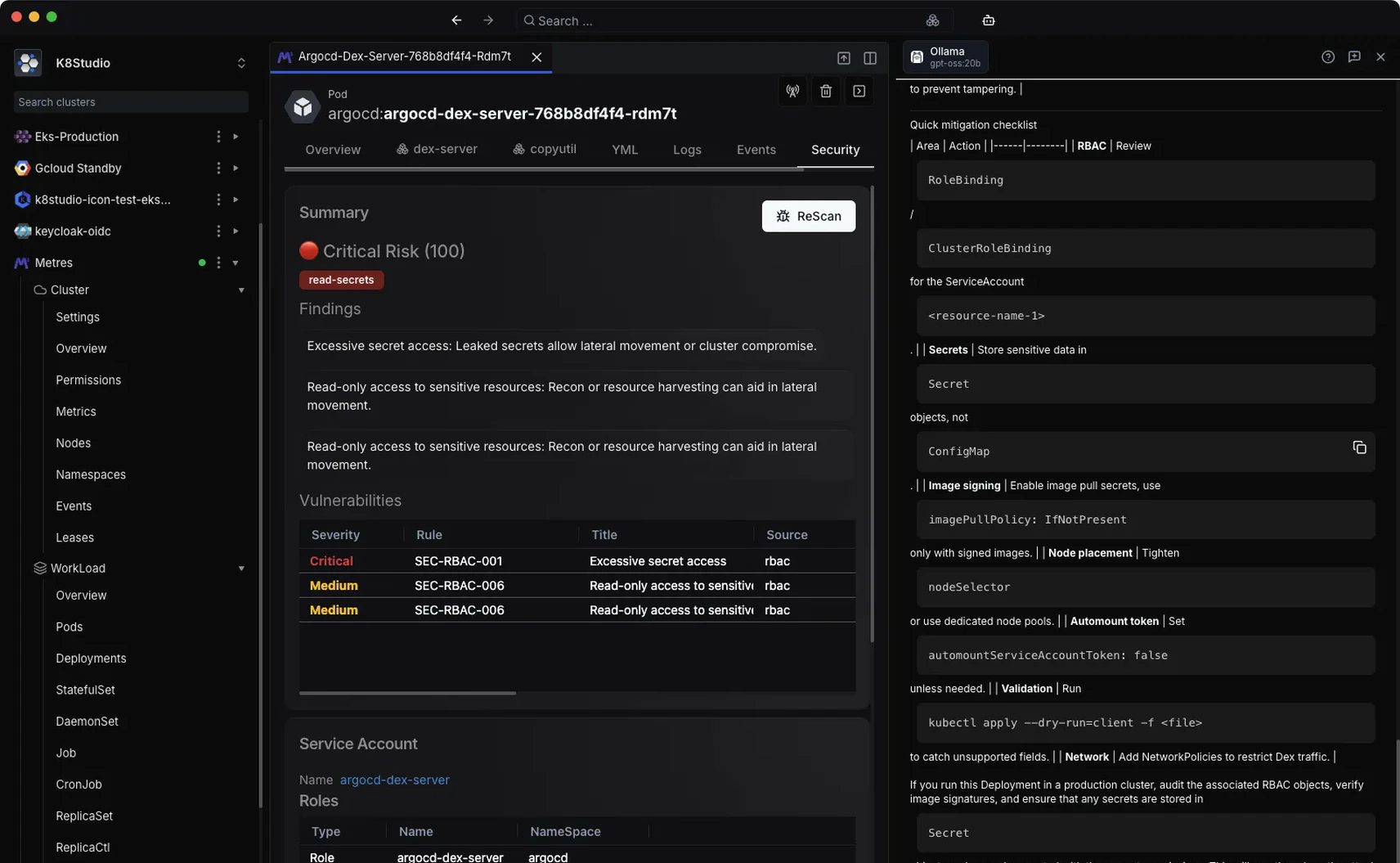Open the keycloak-oidc options menu
Image resolution: width=1400 pixels, height=863 pixels.
click(218, 231)
